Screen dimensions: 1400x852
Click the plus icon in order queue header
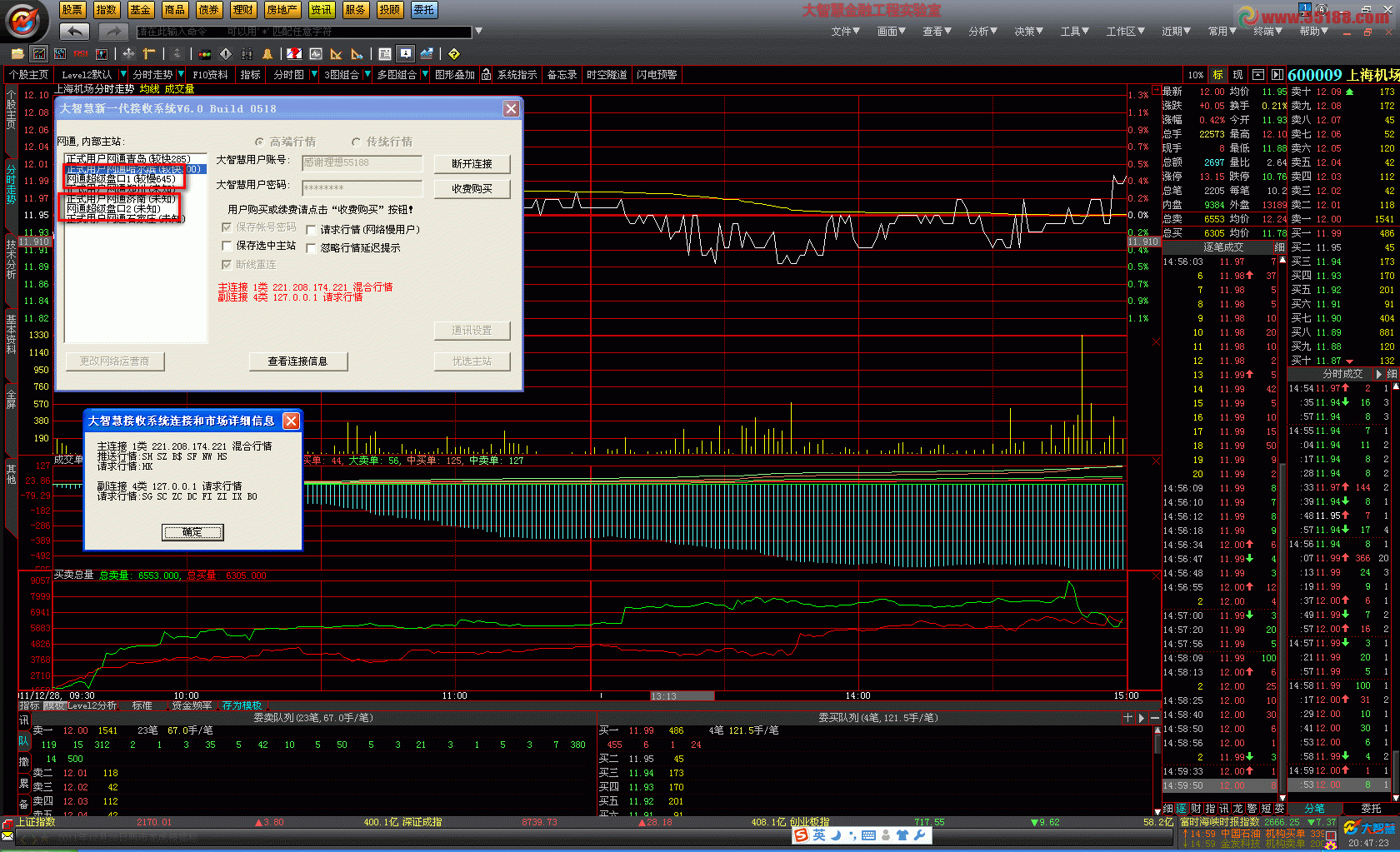(x=1127, y=717)
